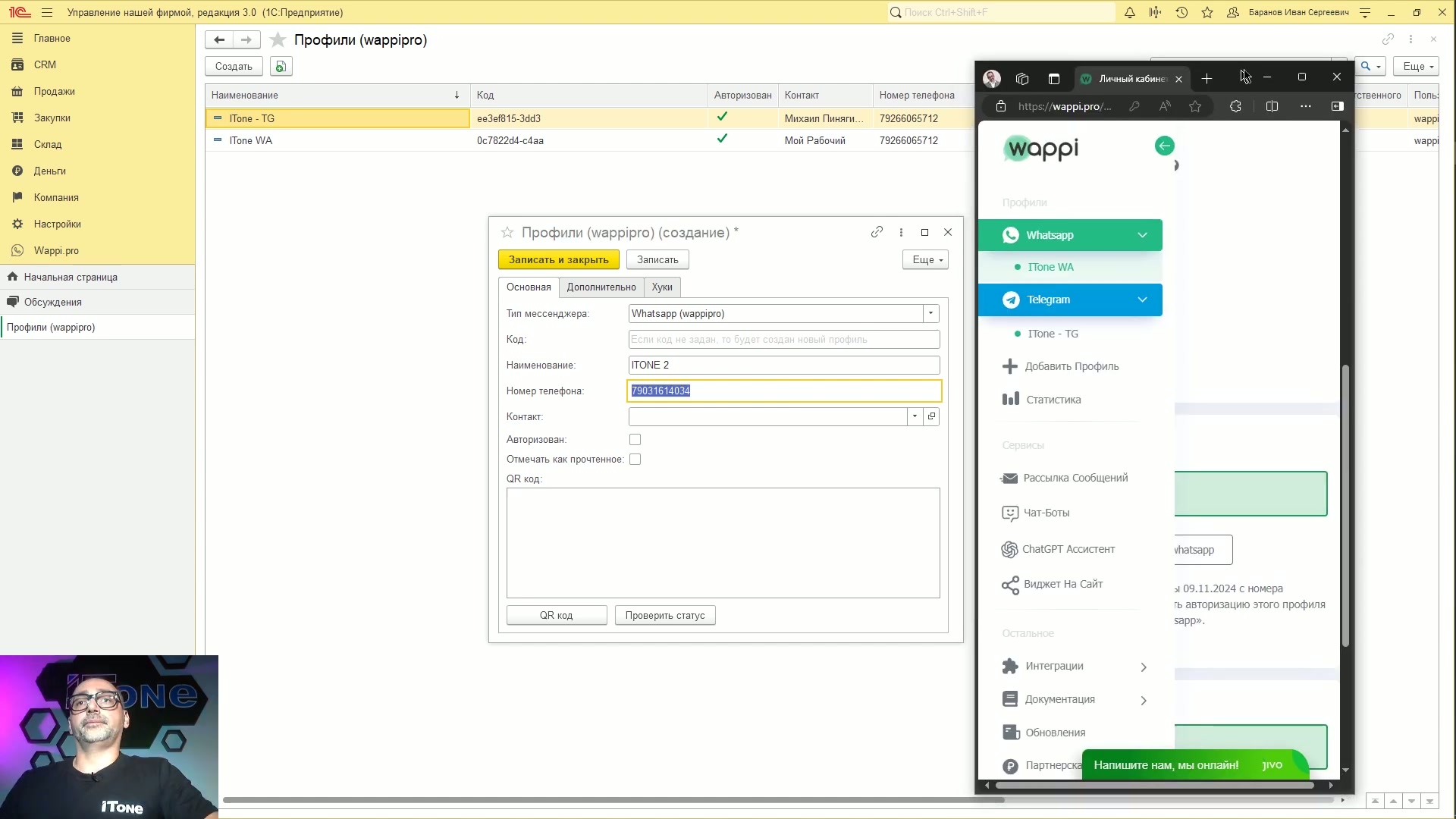
Task: Click the Записать и закрыть button
Action: coord(559,259)
